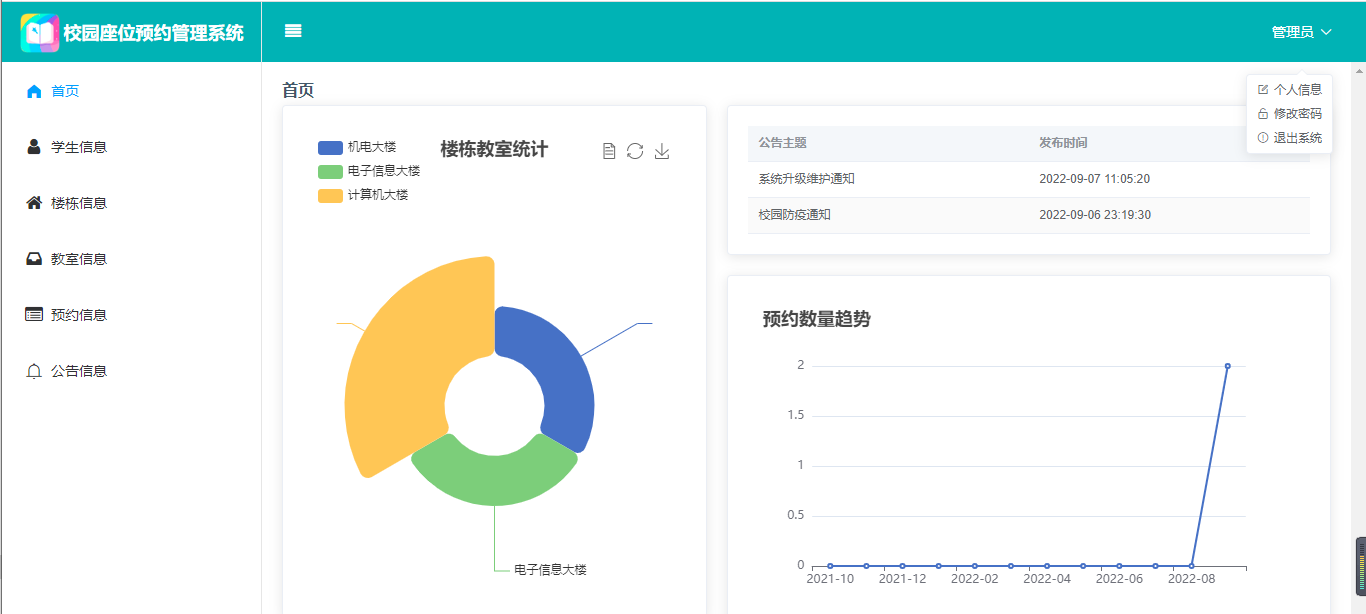Click the building icon beside 楼栋信息
This screenshot has width=1366, height=614.
[x=34, y=203]
